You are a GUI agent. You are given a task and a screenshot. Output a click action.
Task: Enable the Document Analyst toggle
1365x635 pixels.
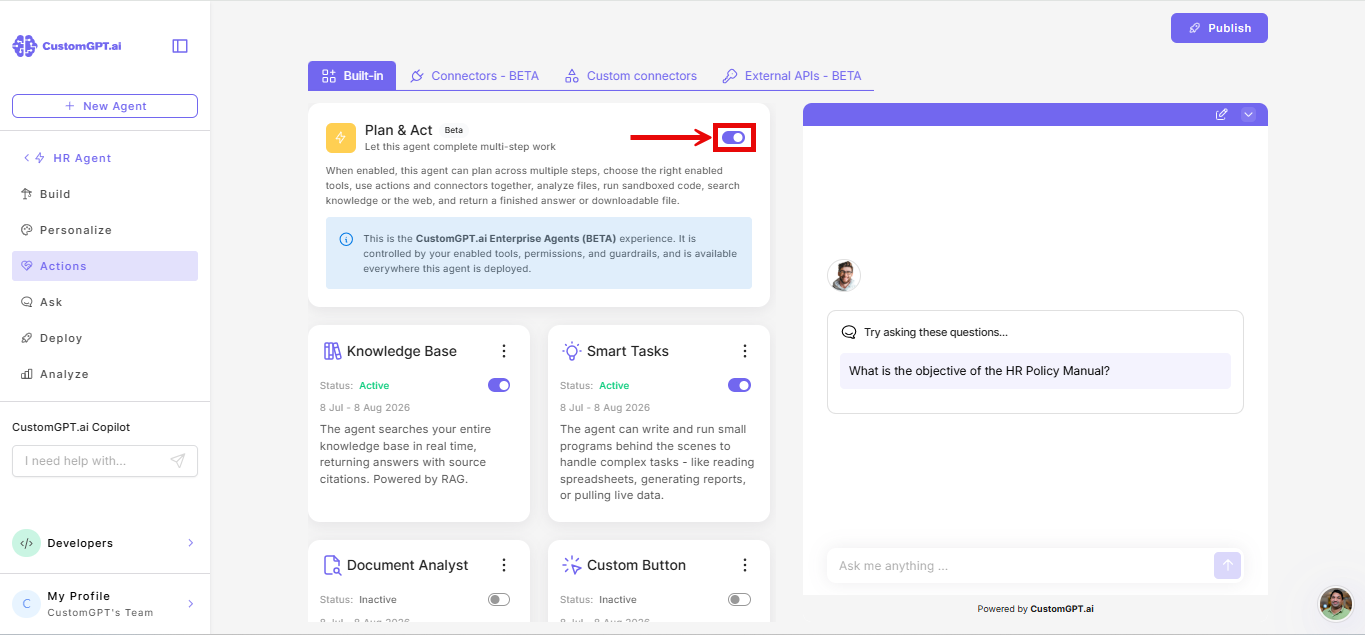pos(499,600)
